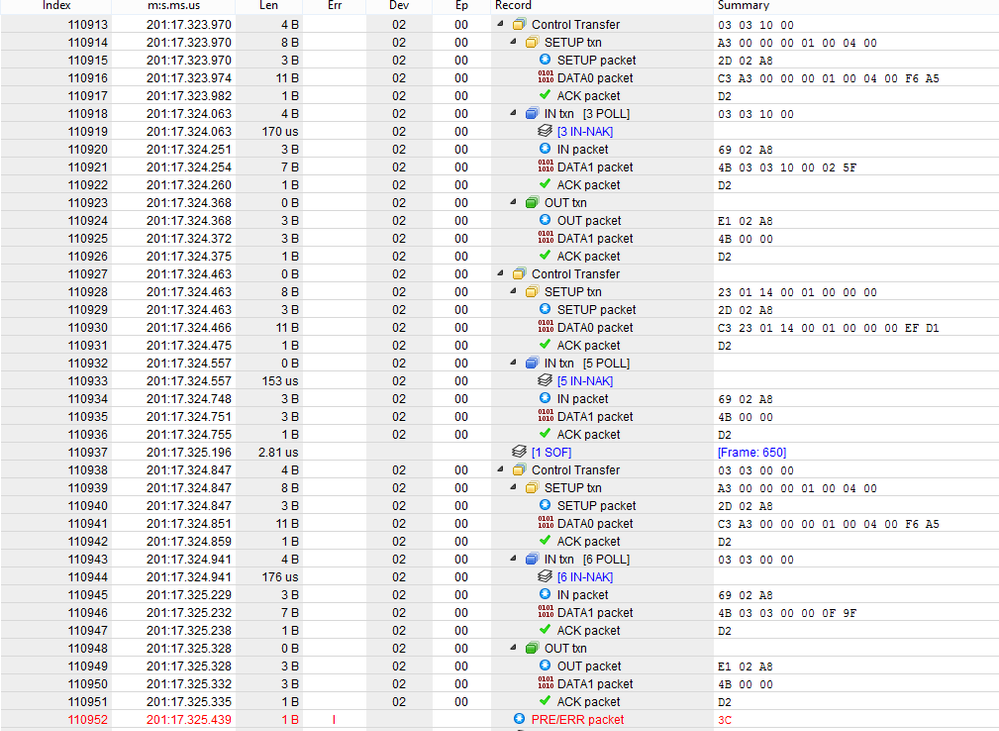Click the blue IN txn [6 POLL] icon
The image size is (999, 731).
click(x=532, y=559)
